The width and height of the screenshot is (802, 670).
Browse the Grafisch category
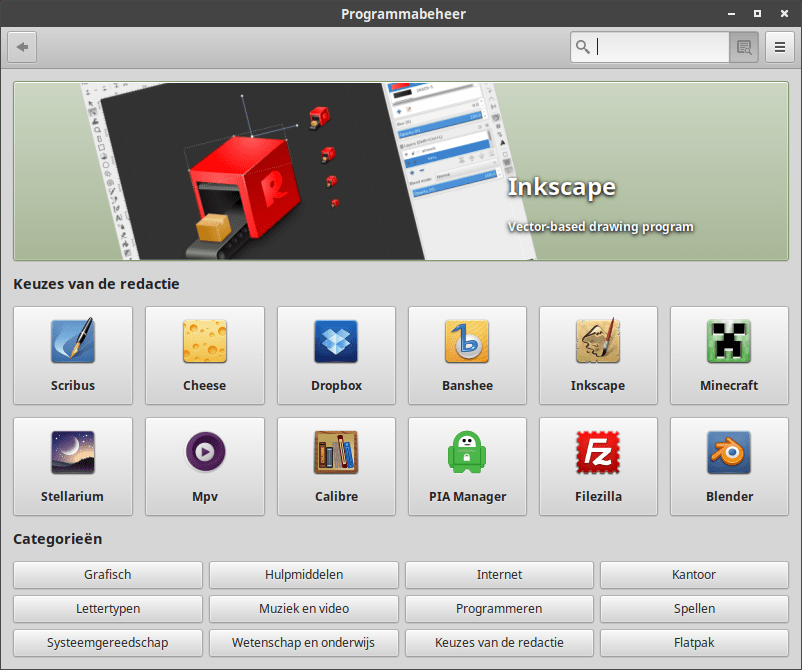(x=108, y=575)
